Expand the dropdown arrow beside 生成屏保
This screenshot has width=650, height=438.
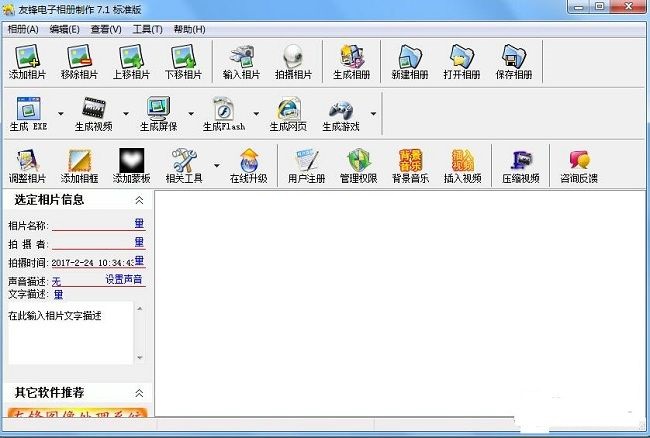pos(191,114)
